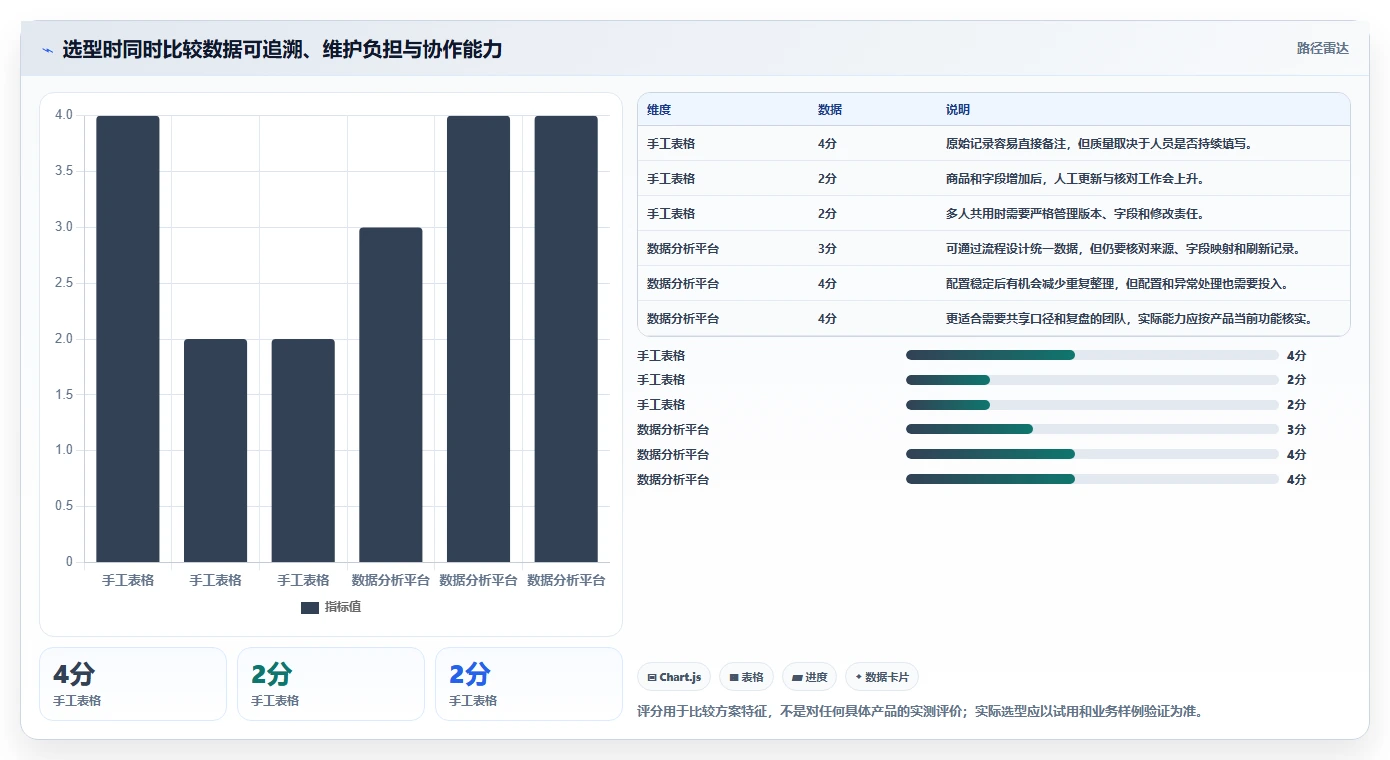
Task: Click the 手工表格 progress bar showing 4分
Action: point(1092,355)
